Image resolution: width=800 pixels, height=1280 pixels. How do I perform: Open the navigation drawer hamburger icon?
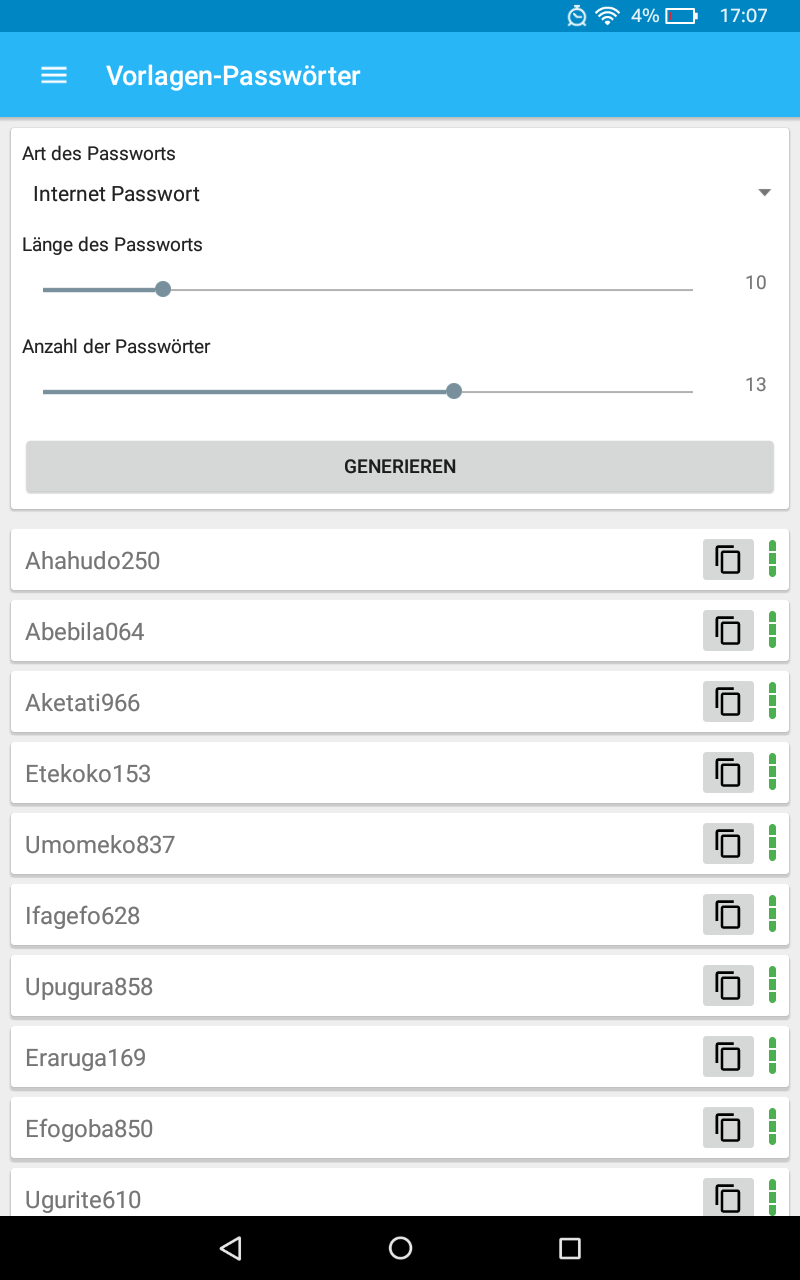53,74
